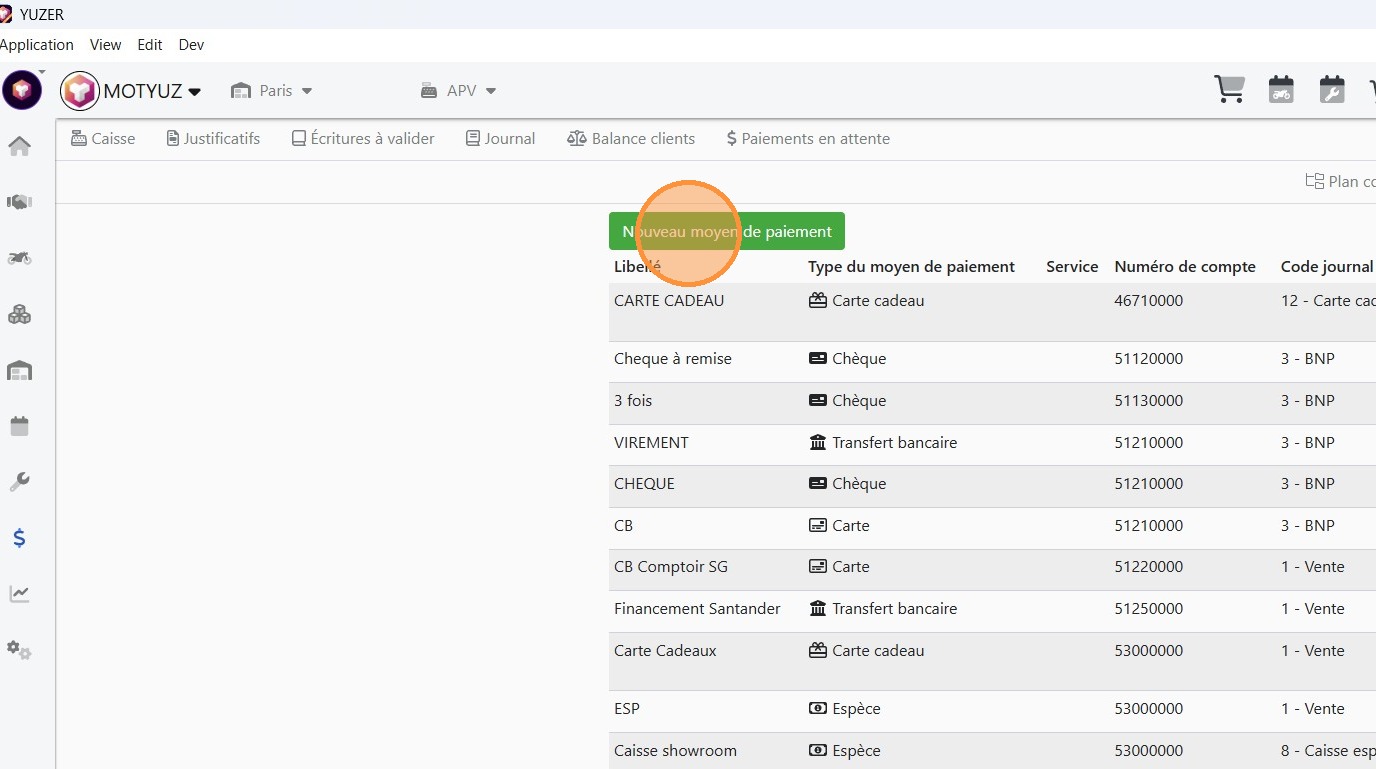
Task: Select the 'Carte Cadeaux' label cell
Action: 665,650
